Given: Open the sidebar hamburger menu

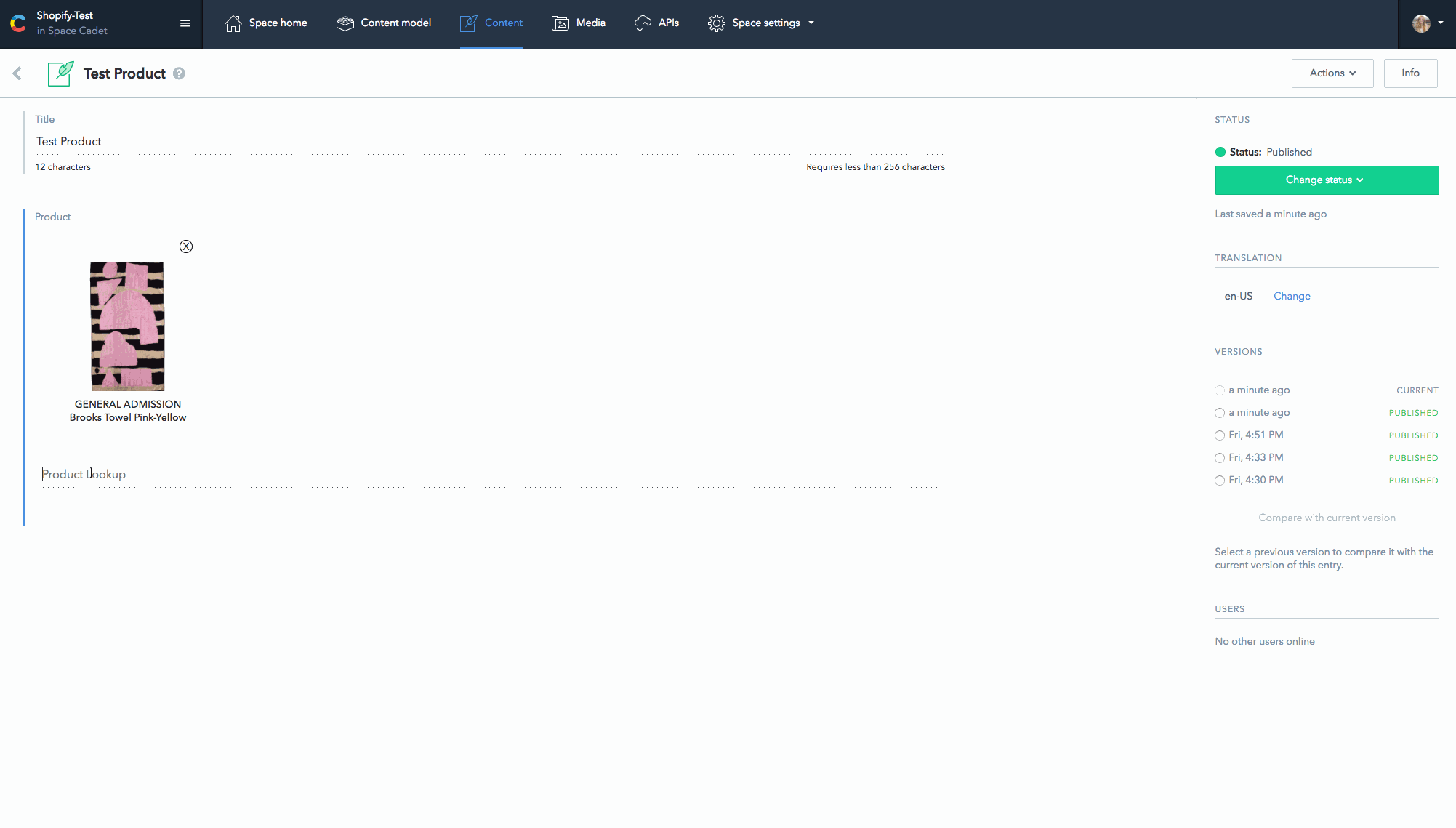Looking at the screenshot, I should point(185,23).
